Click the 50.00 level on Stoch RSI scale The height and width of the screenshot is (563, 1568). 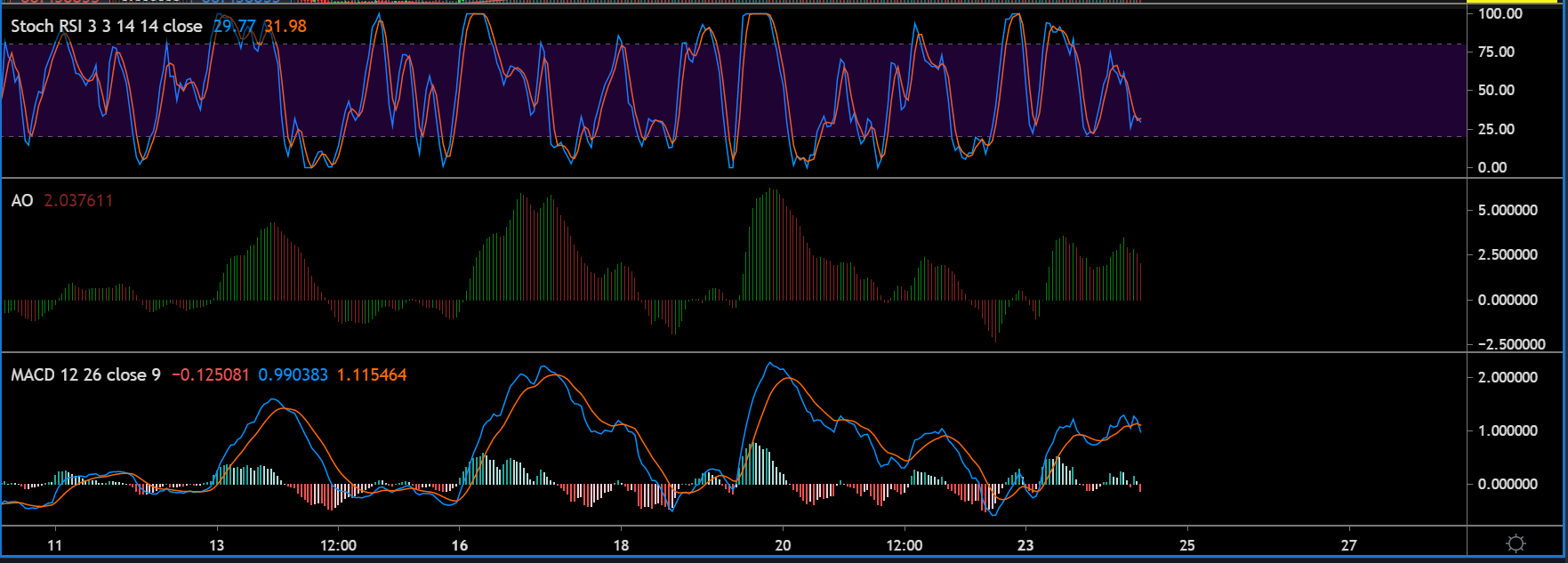click(1497, 90)
